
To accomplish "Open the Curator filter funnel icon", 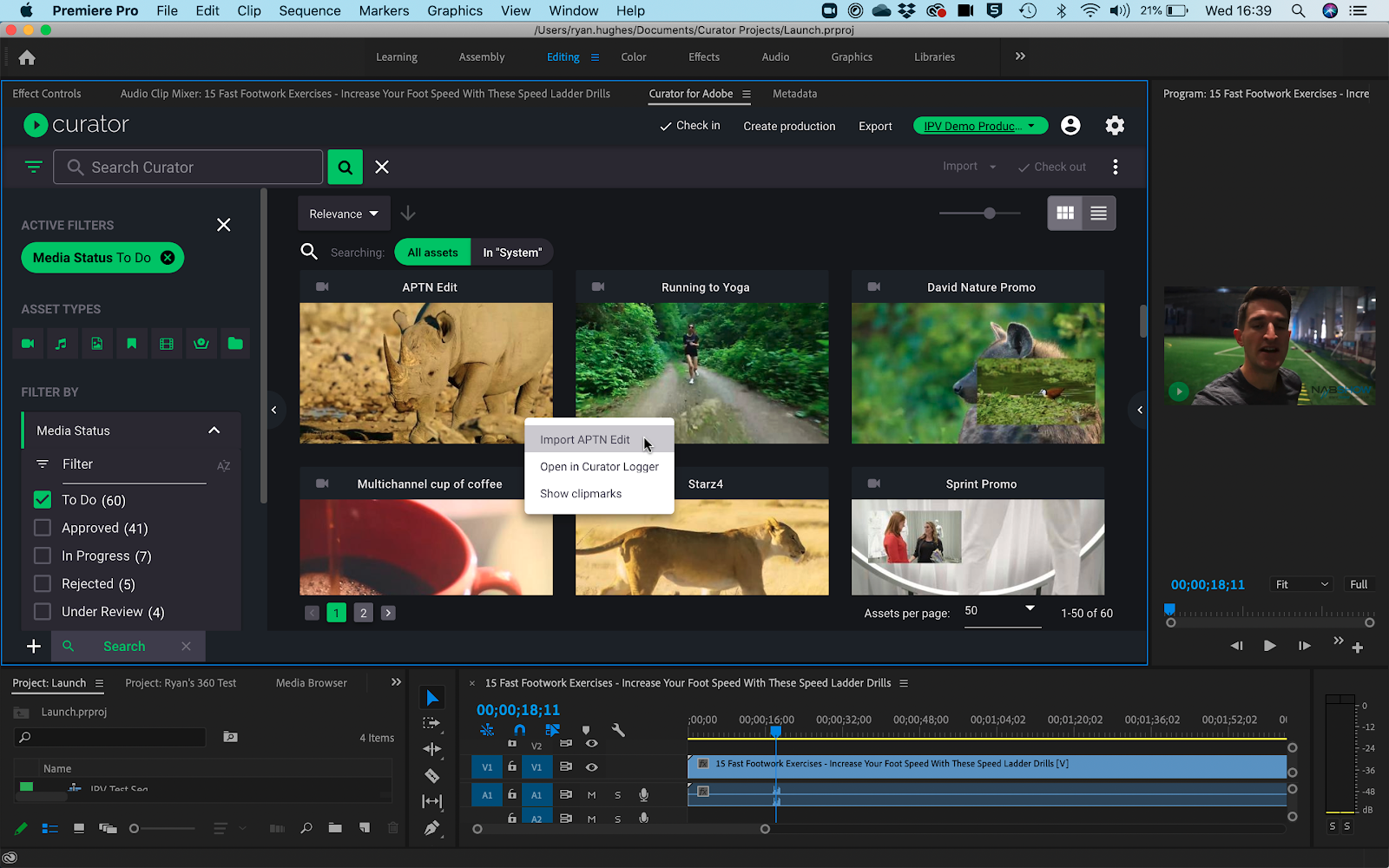I will click(x=33, y=167).
